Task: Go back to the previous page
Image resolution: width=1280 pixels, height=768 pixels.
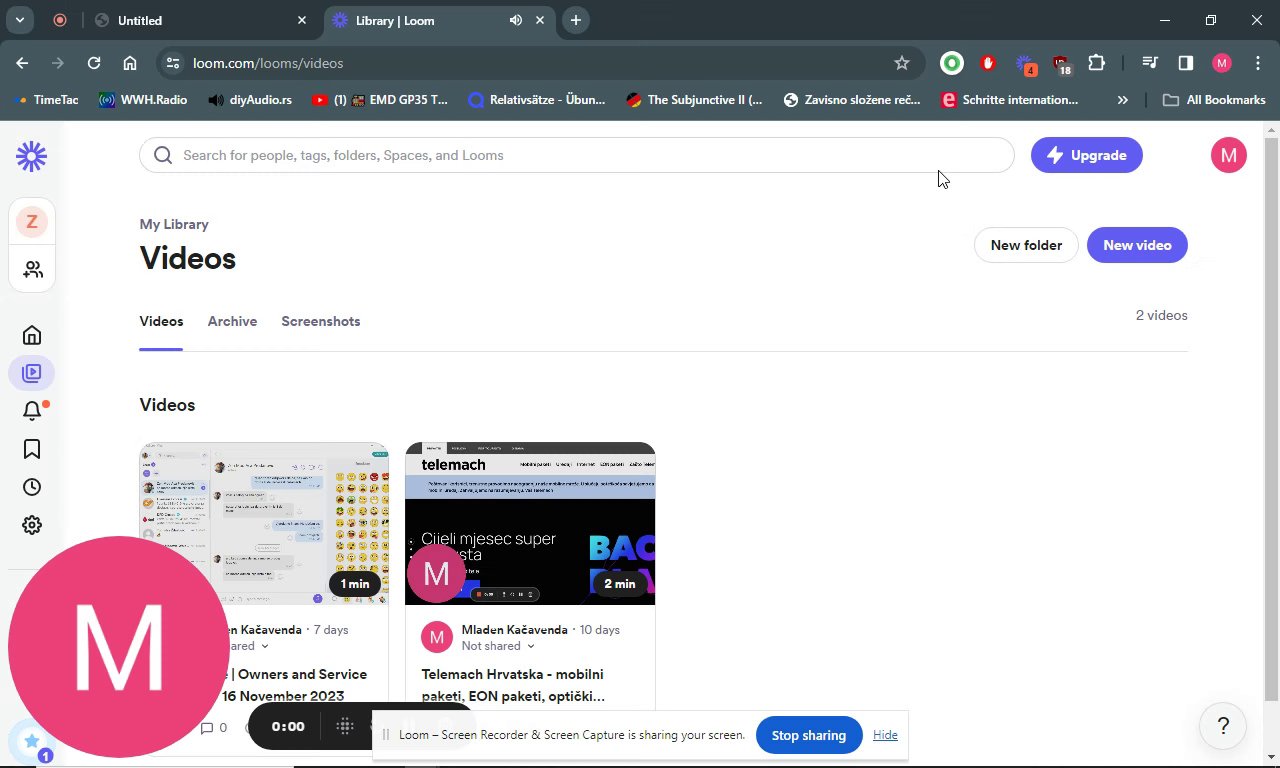Action: 22,63
